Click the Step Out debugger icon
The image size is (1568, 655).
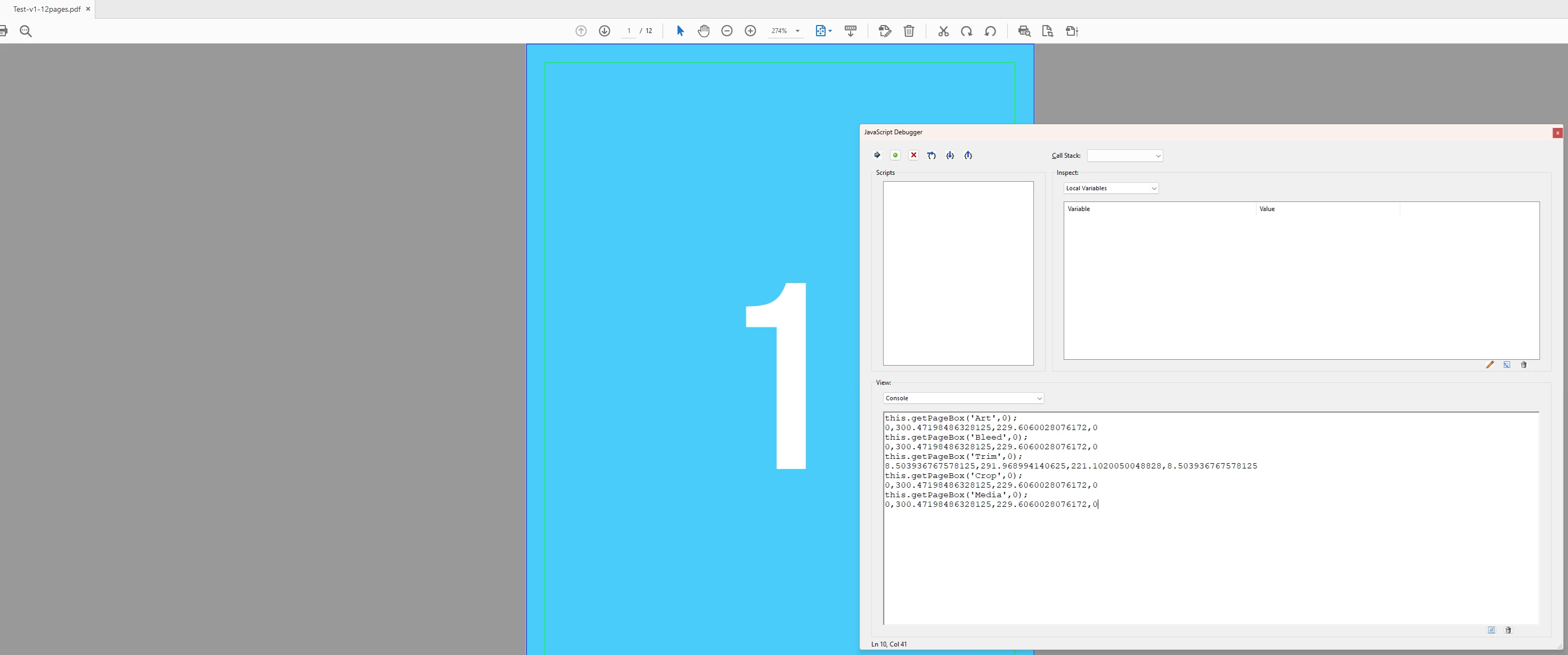coord(968,156)
